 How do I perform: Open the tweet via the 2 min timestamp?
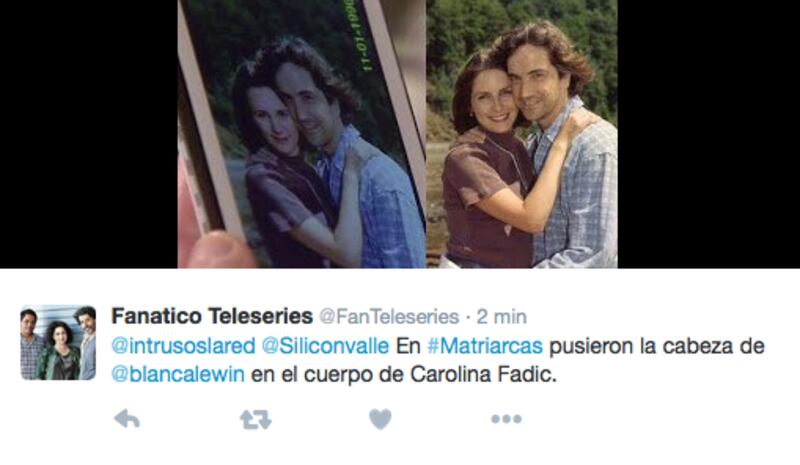tap(502, 317)
